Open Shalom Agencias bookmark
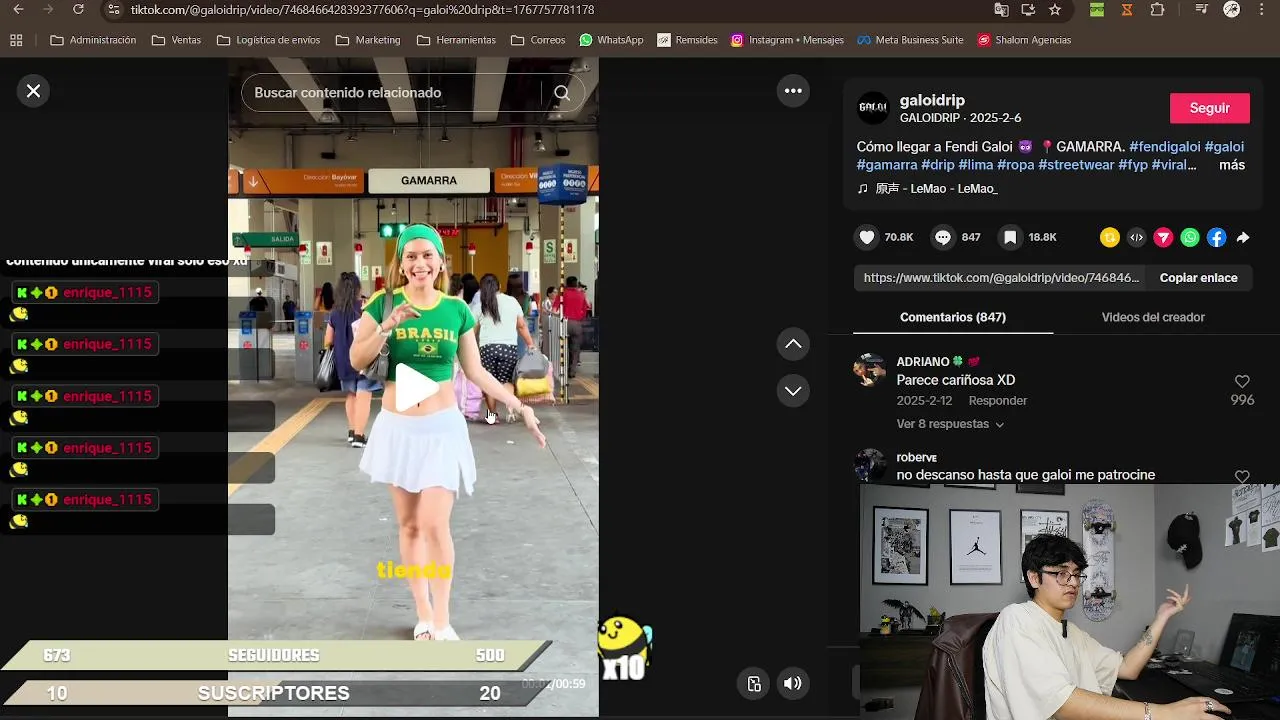Screen dimensions: 1280x720 coord(1025,41)
